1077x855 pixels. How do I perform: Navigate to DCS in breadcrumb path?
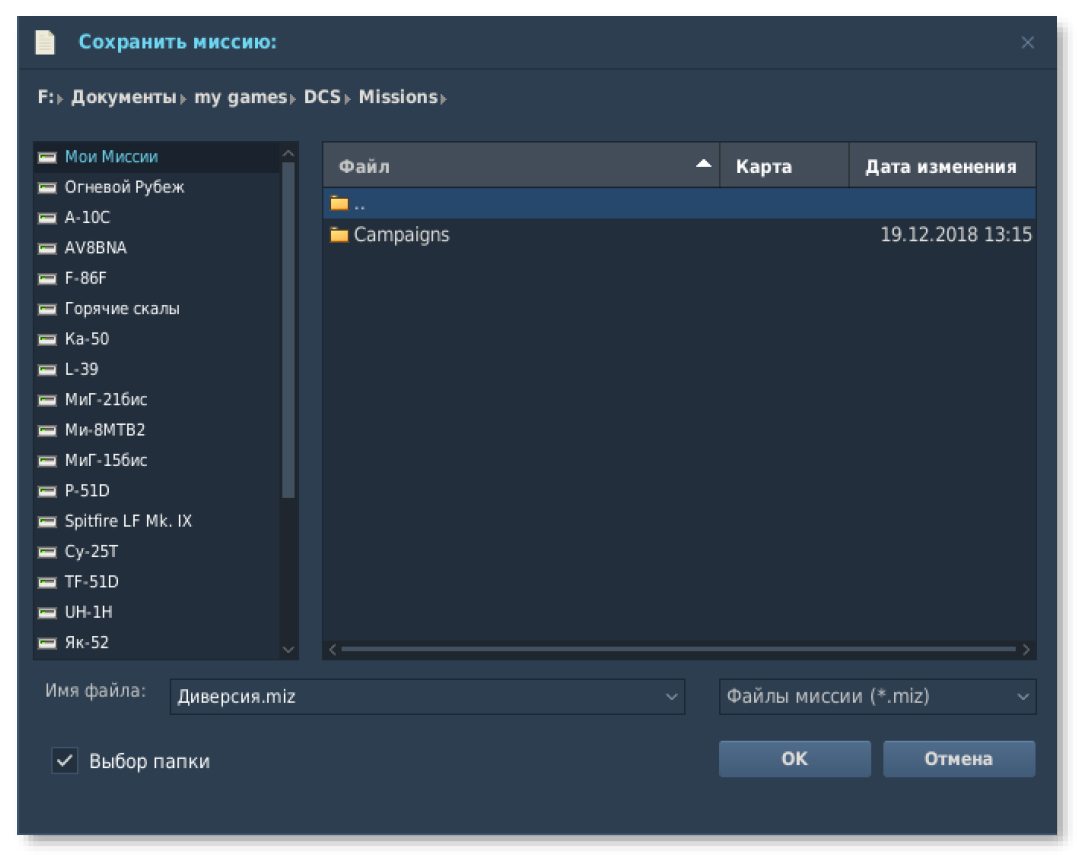pos(322,97)
